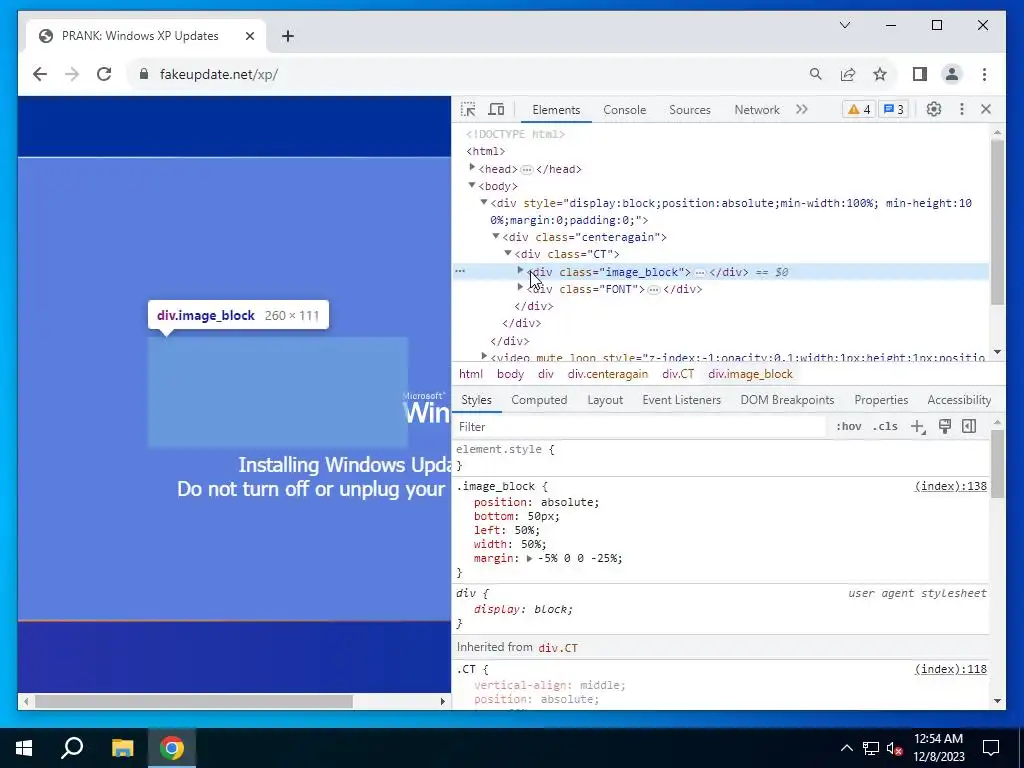Click the address bar URL fakeupdate.net/xp/
This screenshot has height=768, width=1024.
pyautogui.click(x=219, y=74)
